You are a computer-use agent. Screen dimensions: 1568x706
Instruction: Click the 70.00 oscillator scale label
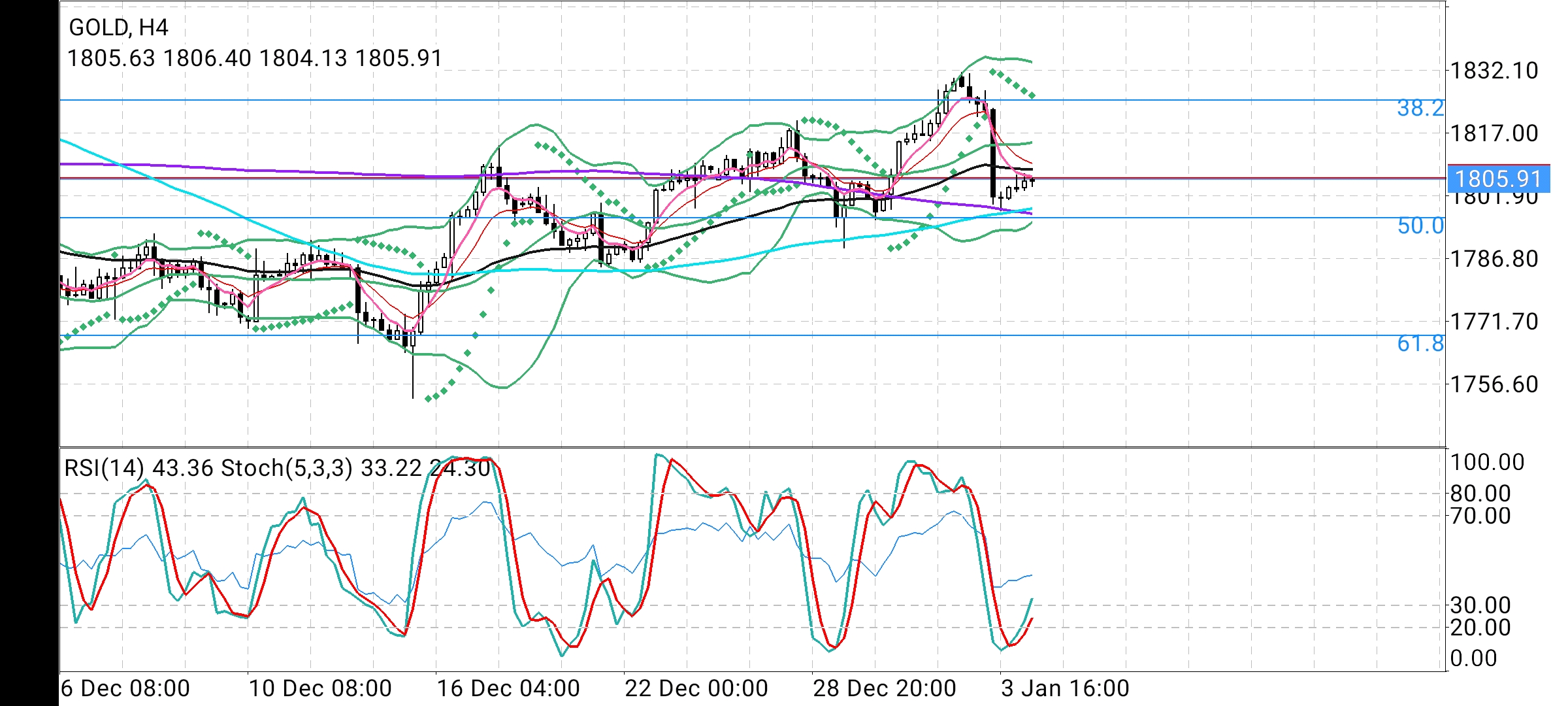coord(1480,516)
